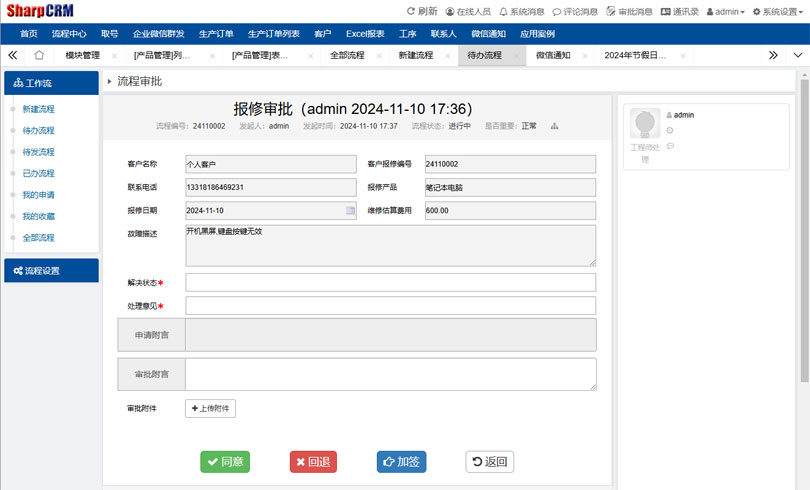
Task: Open 通讯录 address book
Action: pos(680,11)
